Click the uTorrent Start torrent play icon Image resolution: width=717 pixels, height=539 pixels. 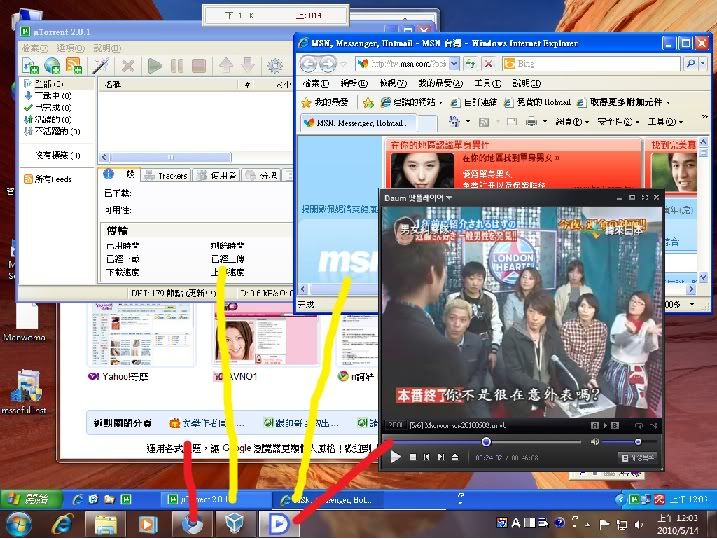[x=154, y=66]
